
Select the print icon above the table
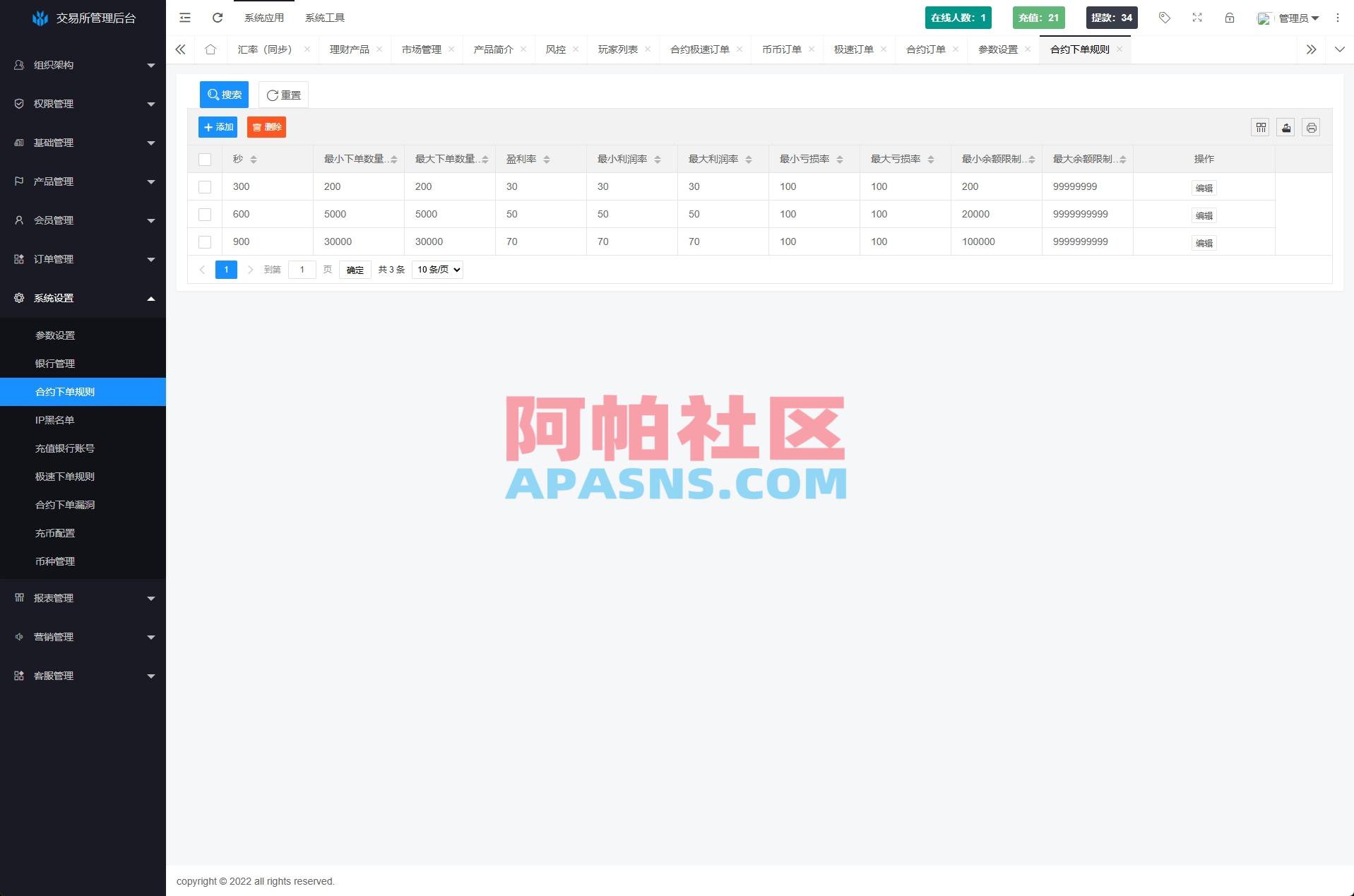pos(1311,127)
